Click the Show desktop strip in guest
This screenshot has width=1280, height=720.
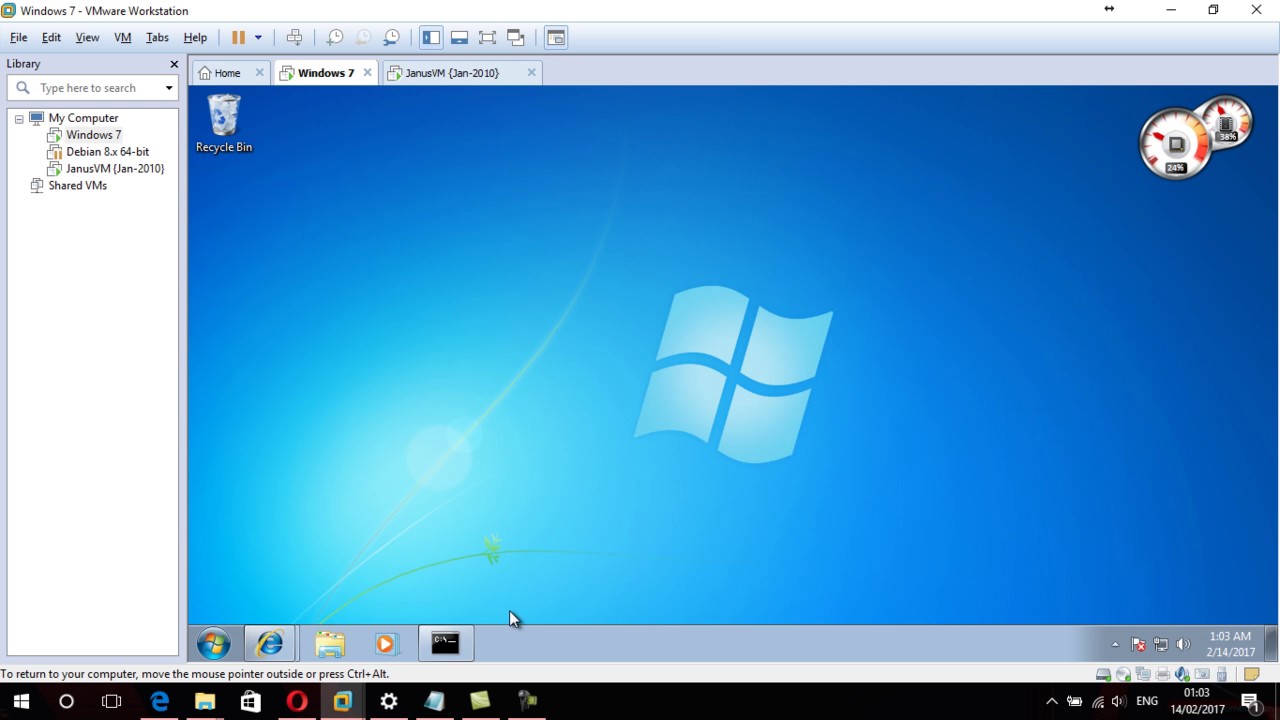coord(1271,644)
